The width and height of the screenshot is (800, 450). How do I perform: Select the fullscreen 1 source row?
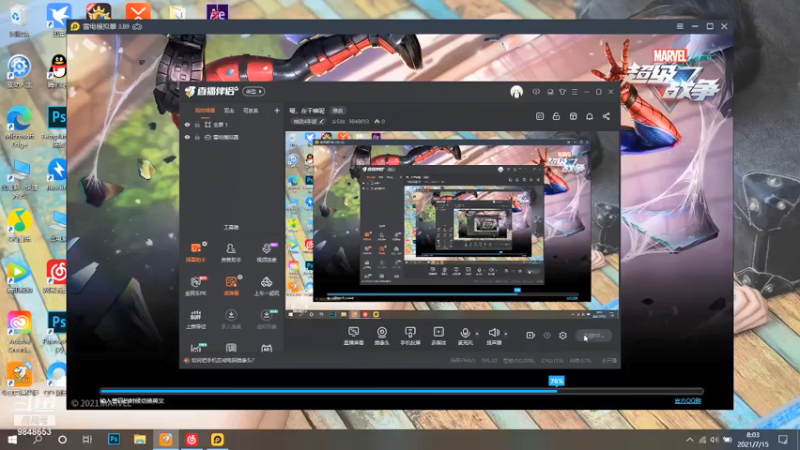click(232, 124)
